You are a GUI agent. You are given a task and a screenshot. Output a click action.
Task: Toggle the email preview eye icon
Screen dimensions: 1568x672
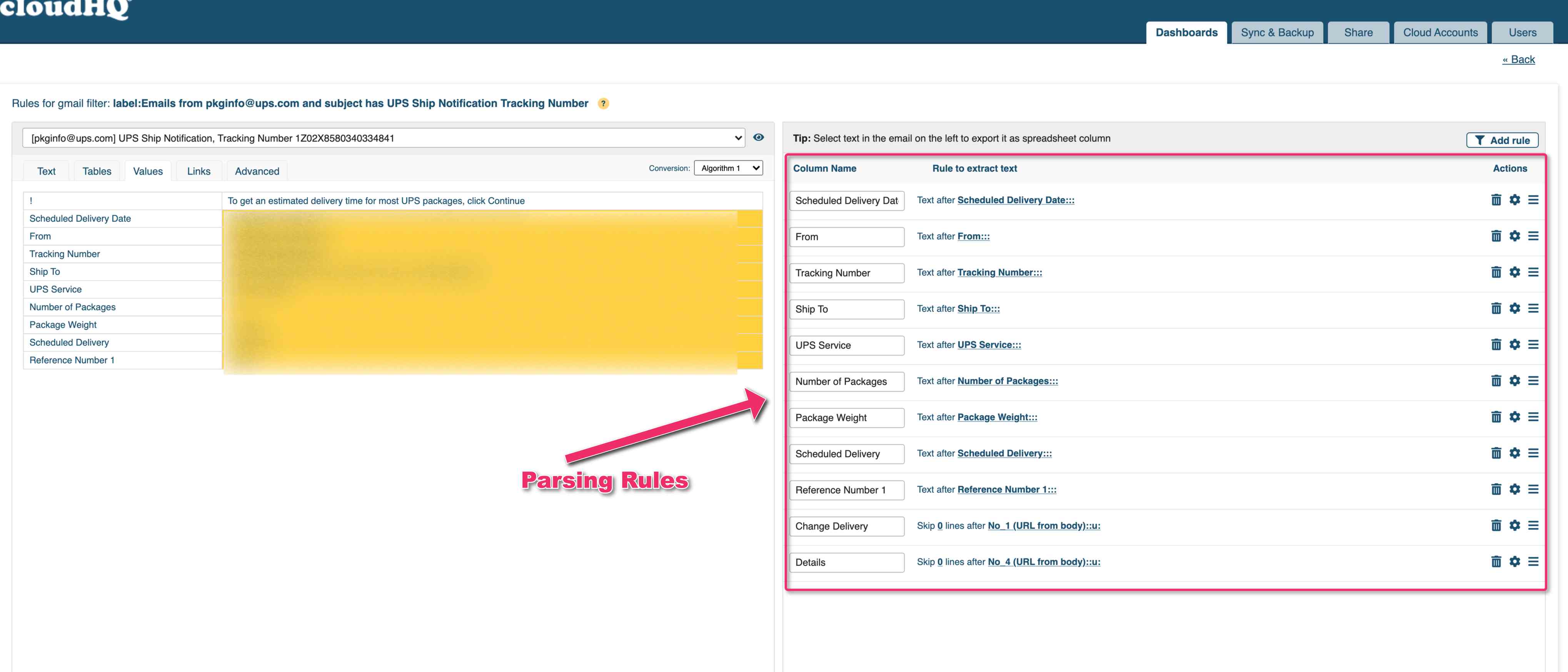click(758, 138)
